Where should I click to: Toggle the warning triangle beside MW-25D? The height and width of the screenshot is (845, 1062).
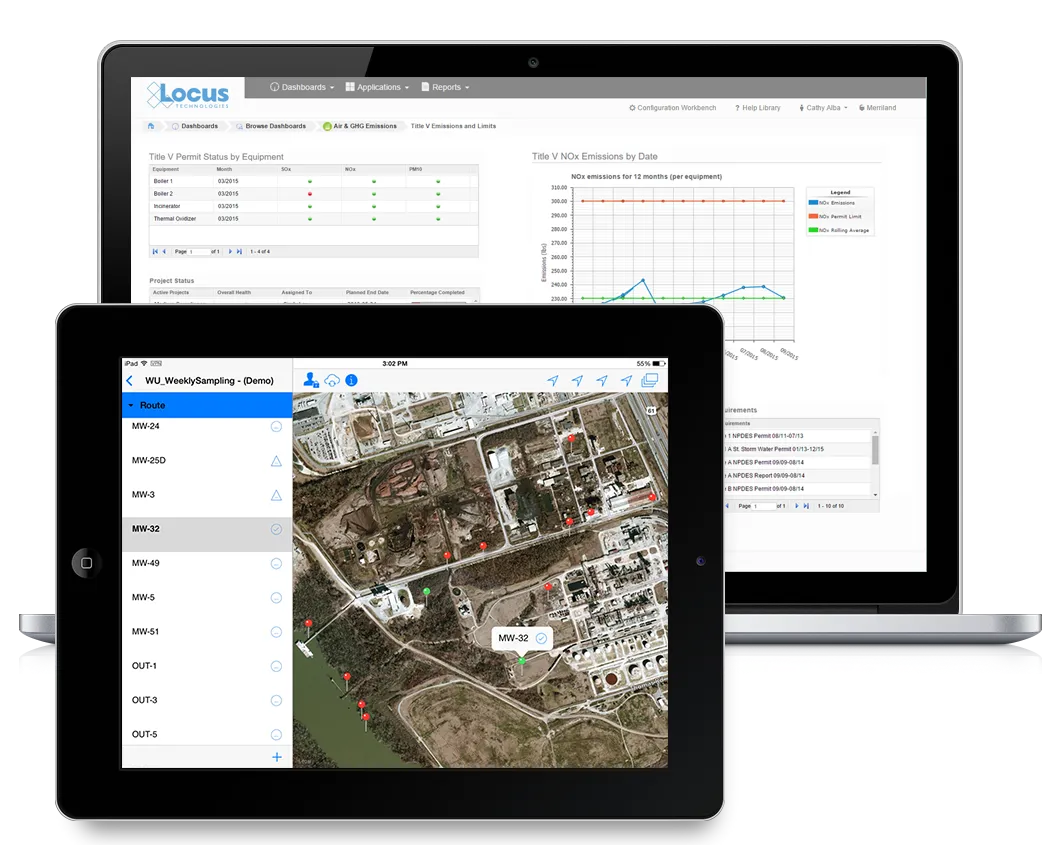pos(277,460)
